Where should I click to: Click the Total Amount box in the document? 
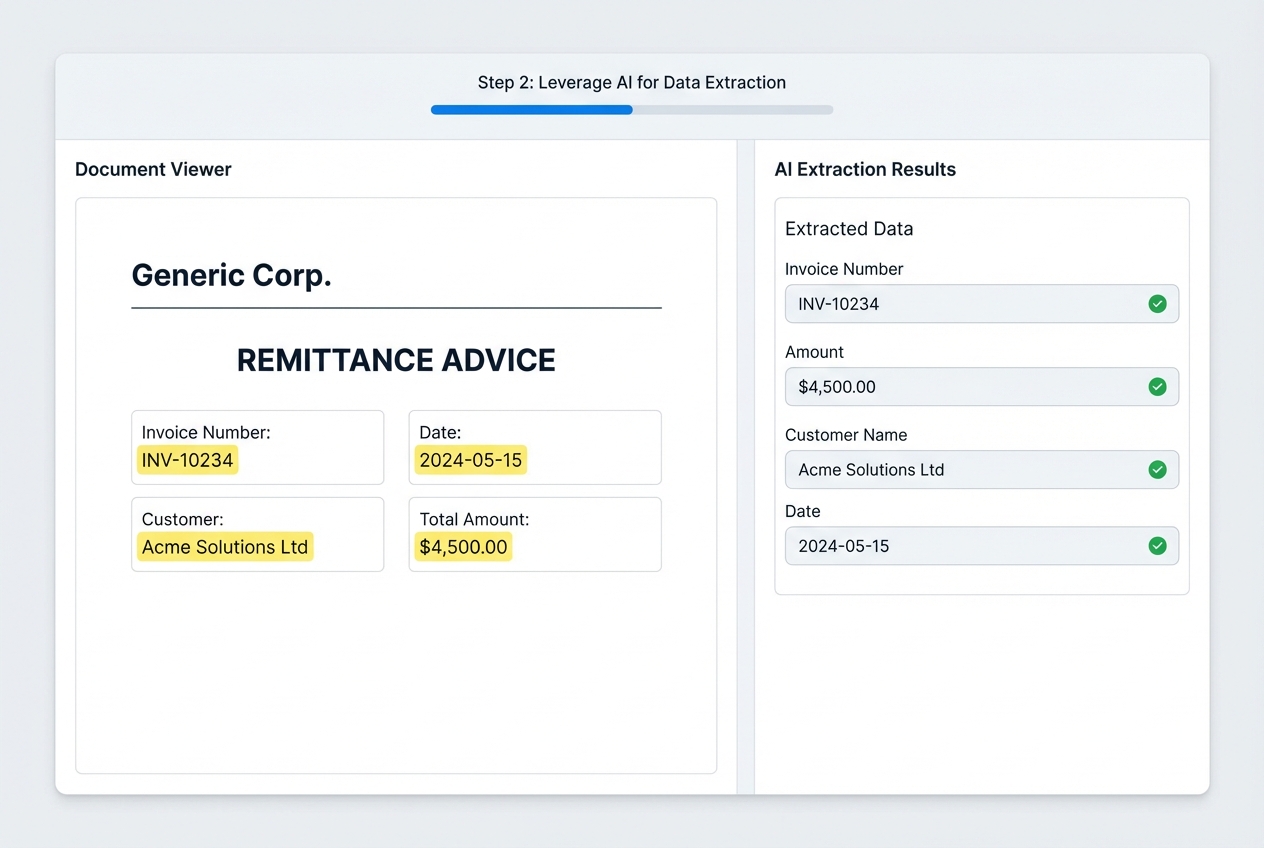coord(535,534)
